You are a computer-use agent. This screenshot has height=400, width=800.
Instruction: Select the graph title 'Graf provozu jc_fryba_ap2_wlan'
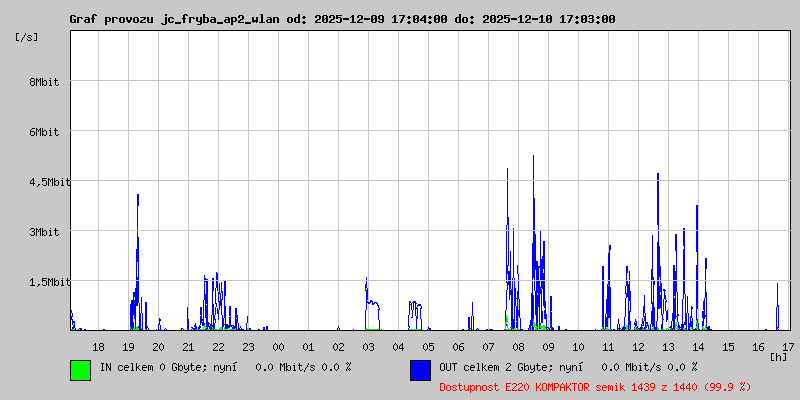174,19
